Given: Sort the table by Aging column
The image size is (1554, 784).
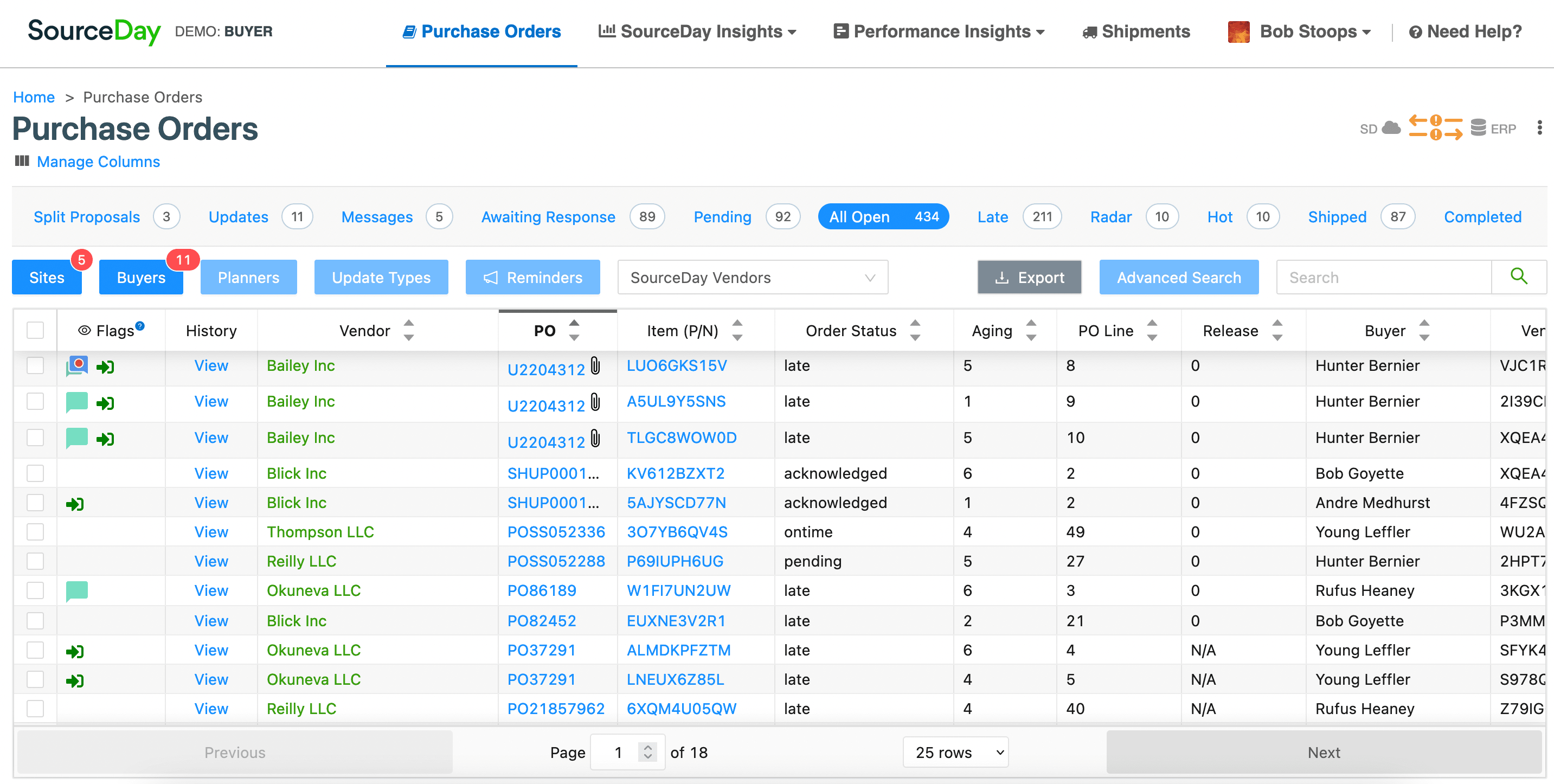Looking at the screenshot, I should (x=1031, y=330).
